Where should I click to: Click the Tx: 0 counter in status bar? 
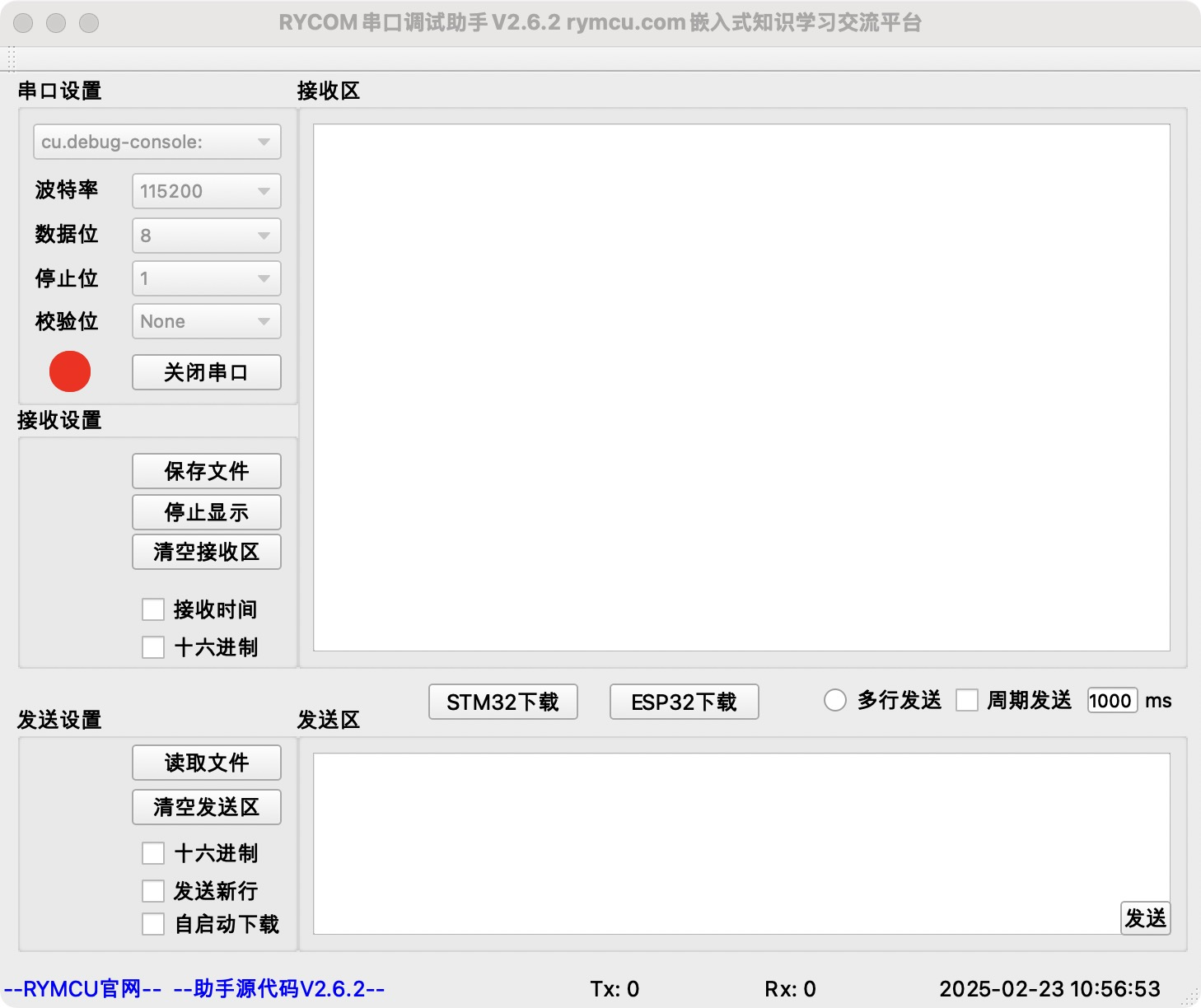tap(615, 989)
